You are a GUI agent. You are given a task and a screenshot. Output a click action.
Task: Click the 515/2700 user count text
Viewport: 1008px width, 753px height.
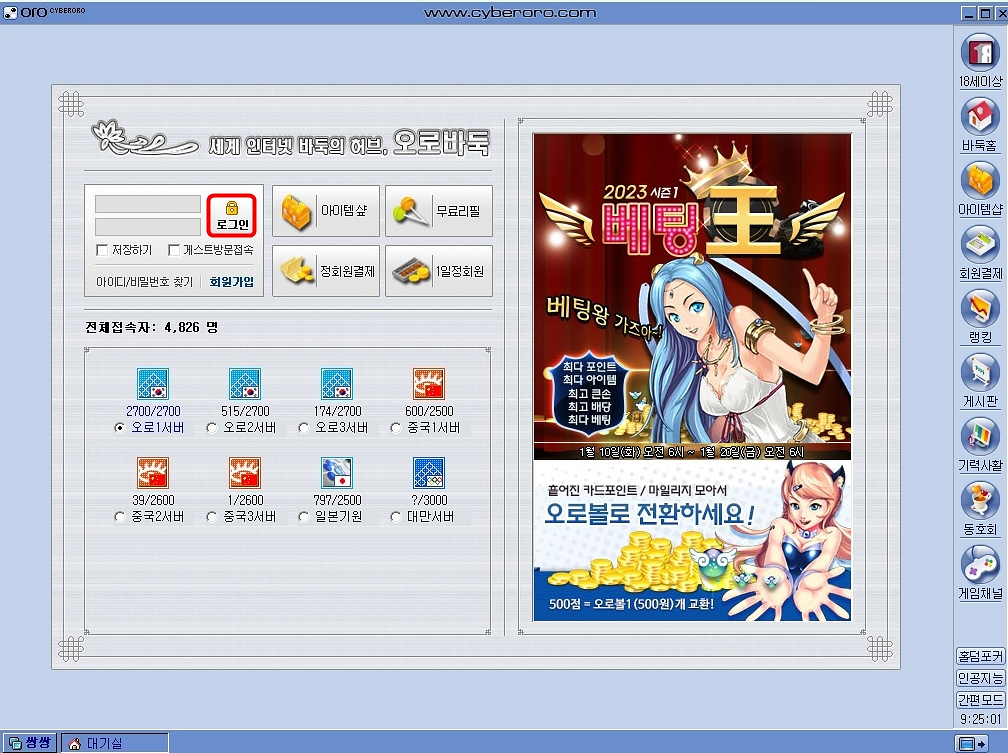[x=245, y=411]
